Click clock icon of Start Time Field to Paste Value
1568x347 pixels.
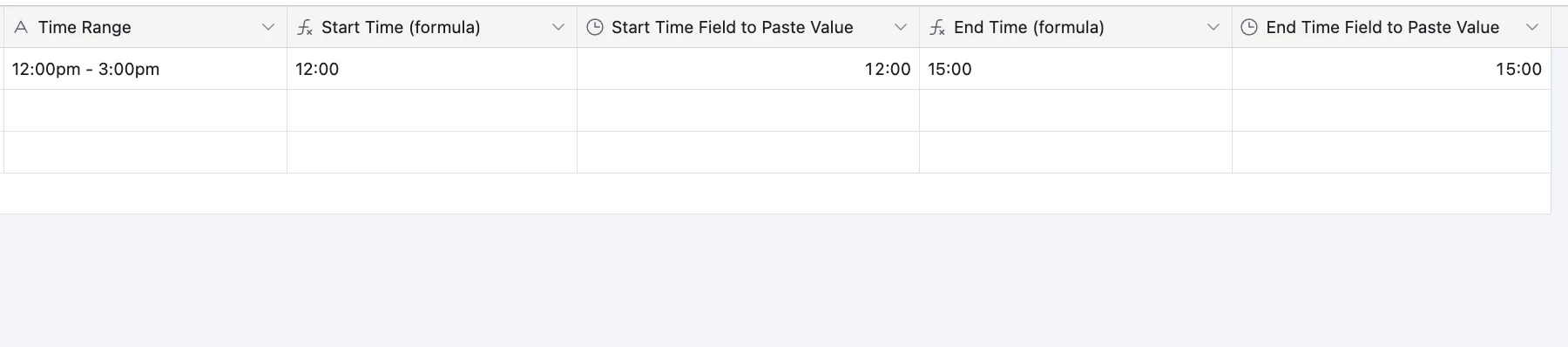(x=595, y=27)
